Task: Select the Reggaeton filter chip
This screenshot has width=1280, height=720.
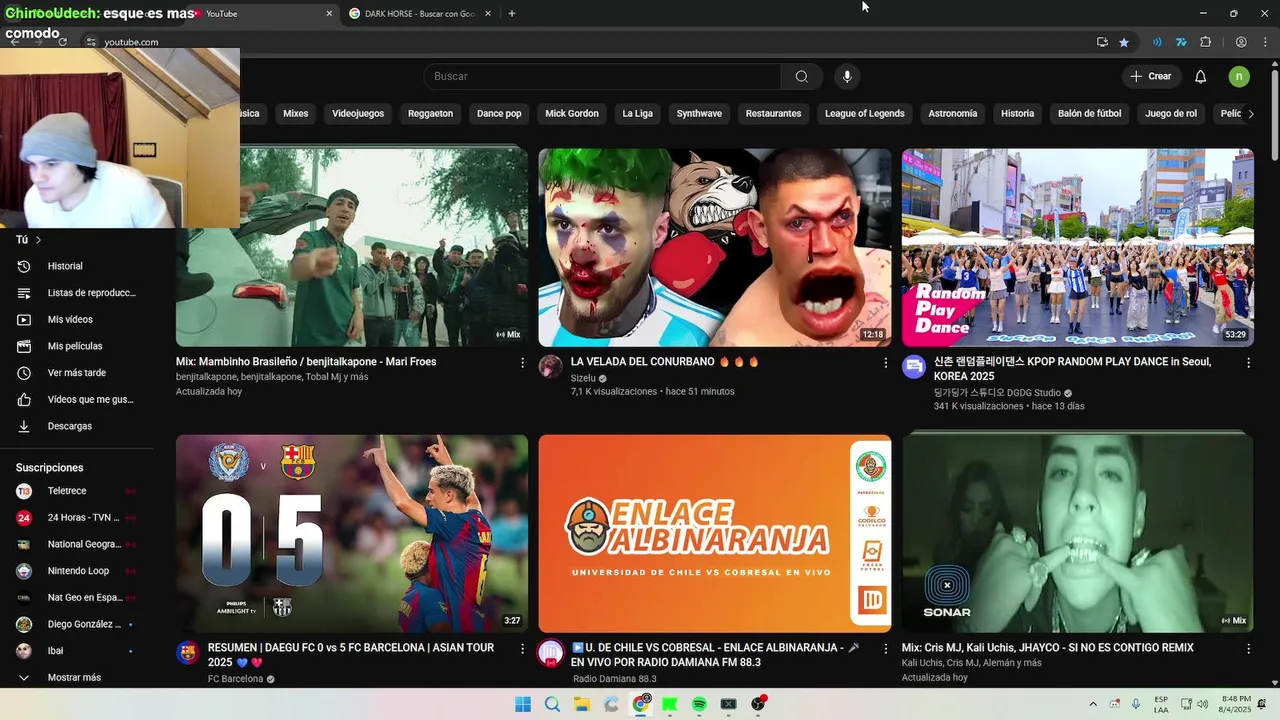Action: (430, 113)
